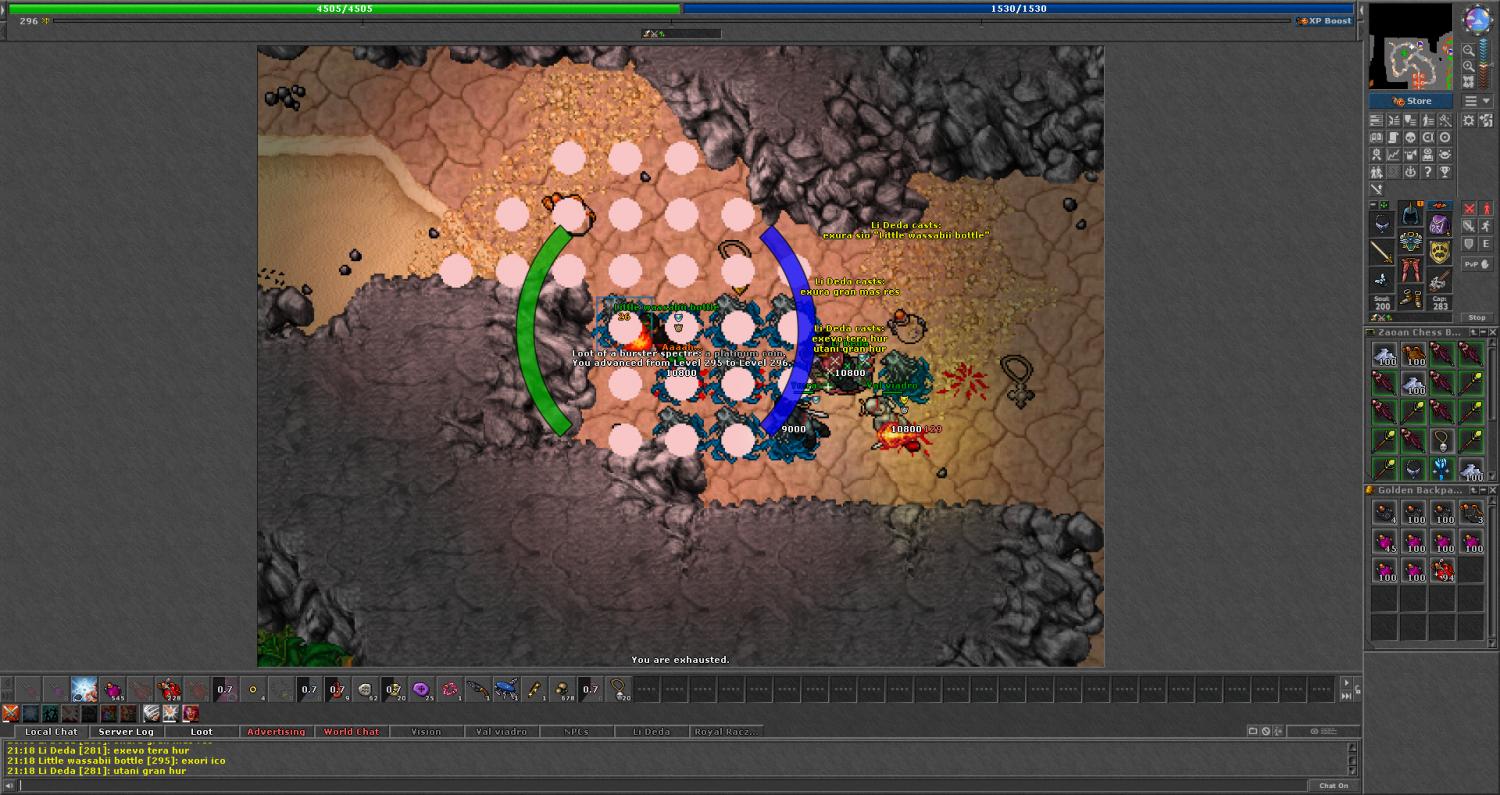Screen dimensions: 1500x795
Task: Center the minimap with crosshair icon
Action: 1468,82
